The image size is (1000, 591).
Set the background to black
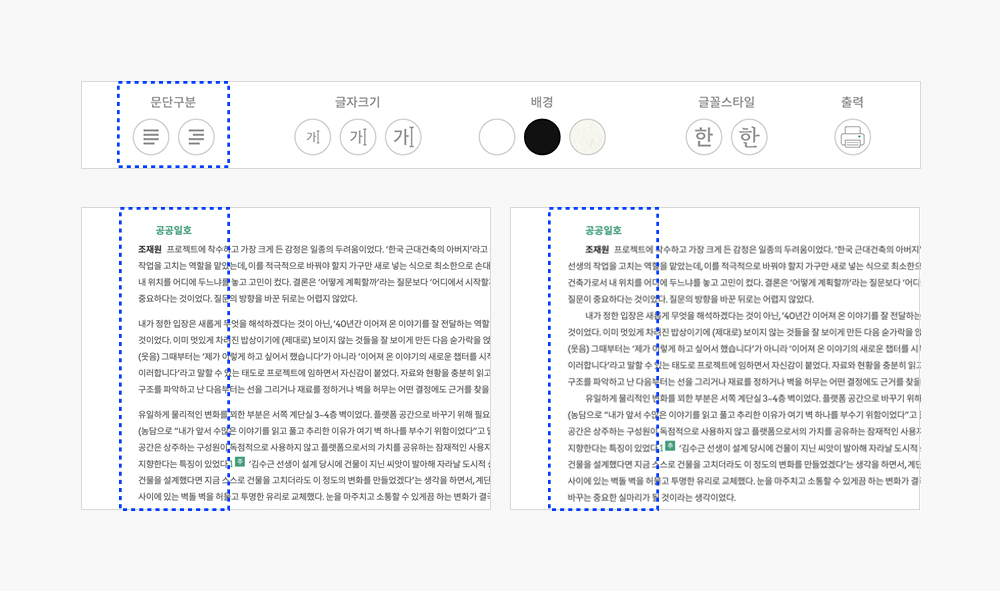pyautogui.click(x=542, y=136)
